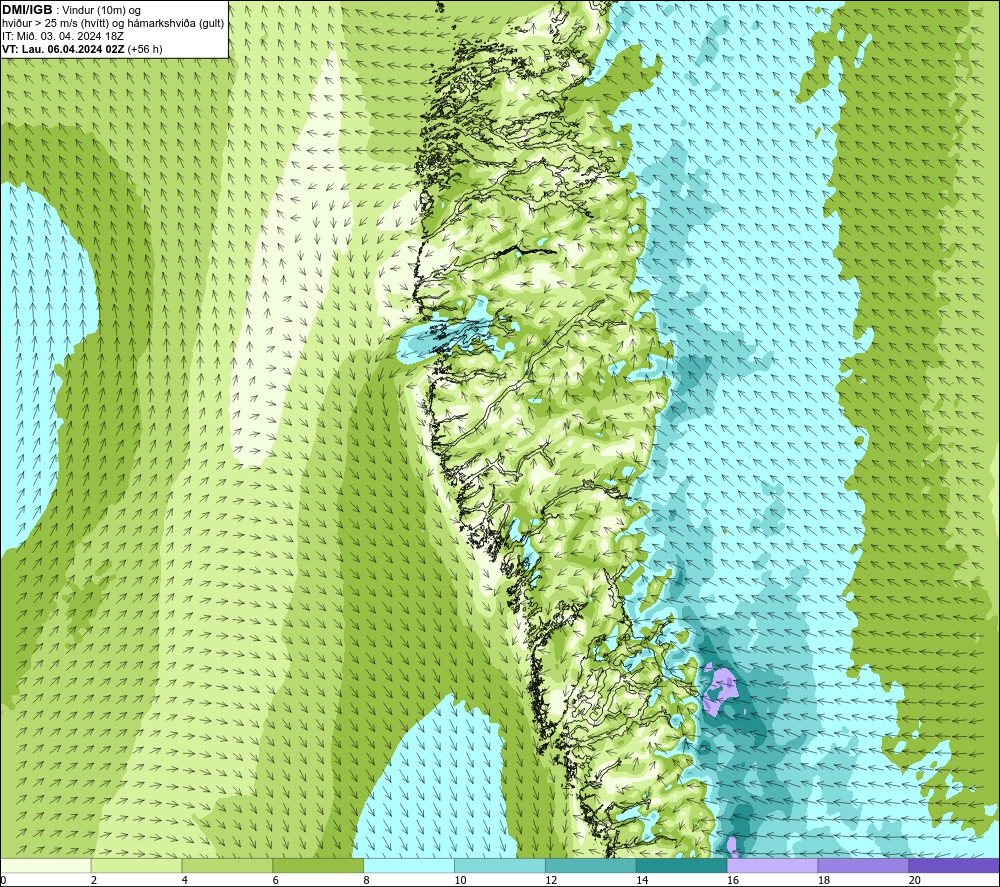Click the dark violet swatch above 20 m/s
The height and width of the screenshot is (887, 1000).
click(x=954, y=865)
